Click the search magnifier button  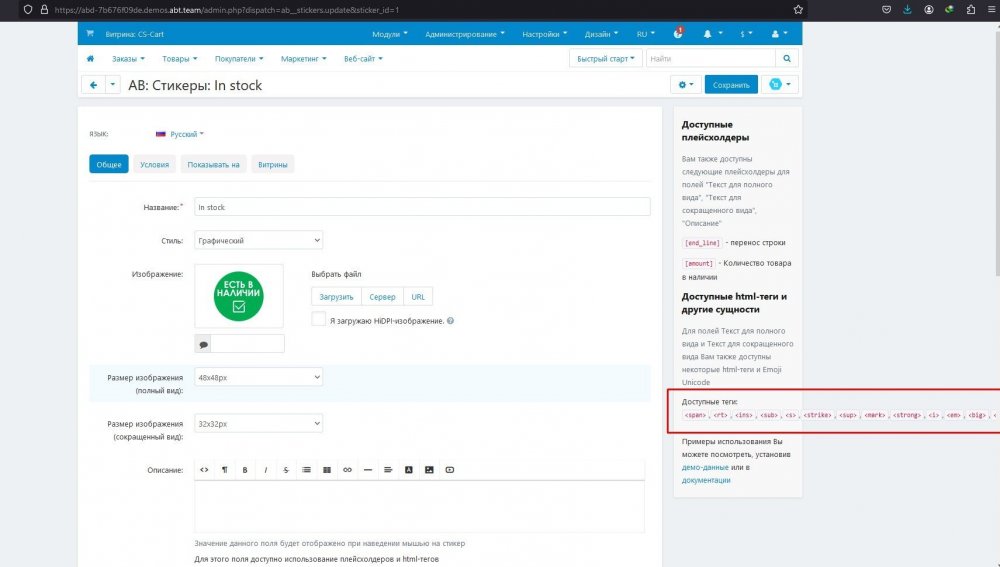tap(788, 59)
